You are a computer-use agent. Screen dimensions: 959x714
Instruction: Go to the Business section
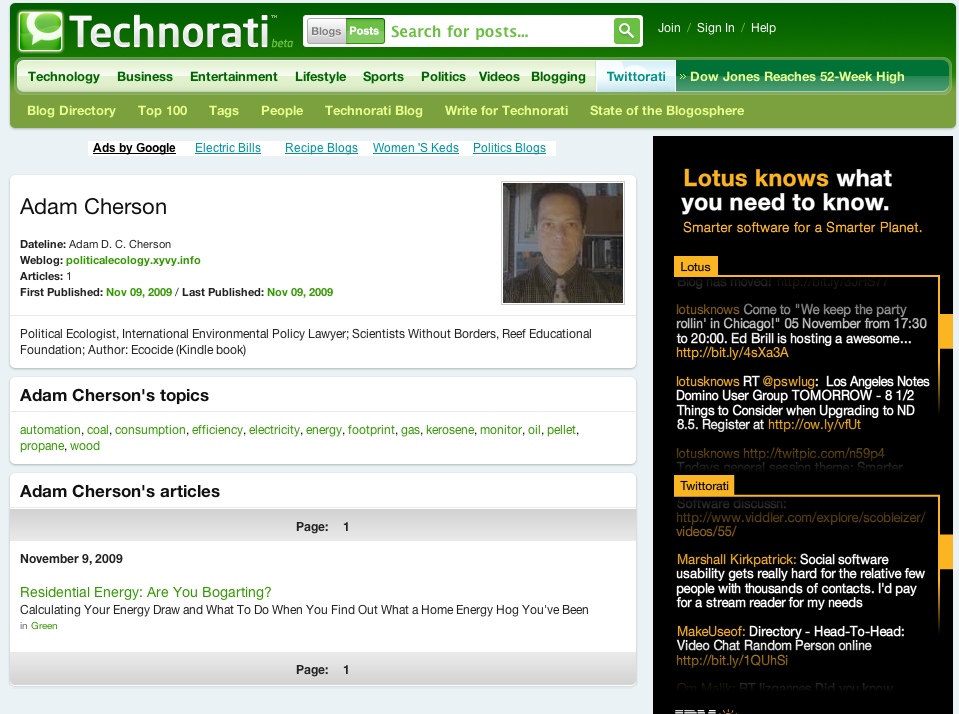tap(145, 76)
